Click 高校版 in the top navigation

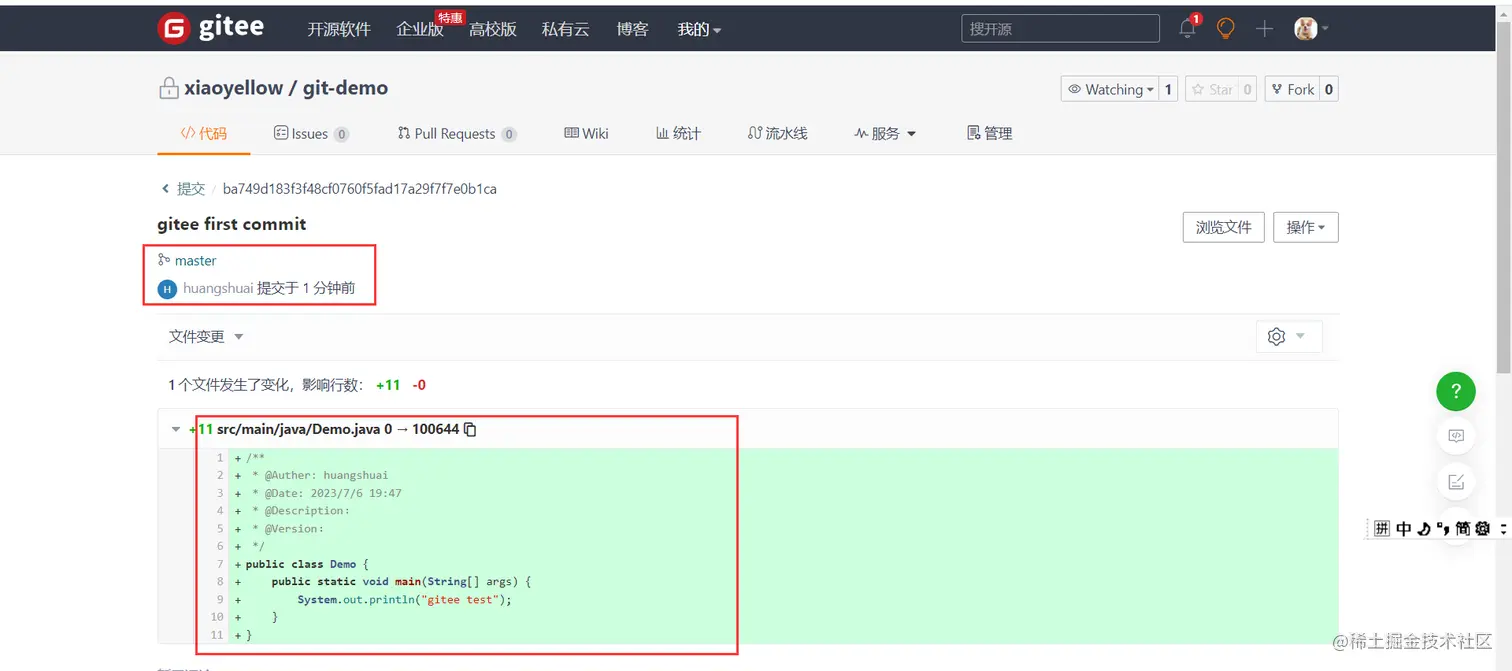tap(493, 29)
